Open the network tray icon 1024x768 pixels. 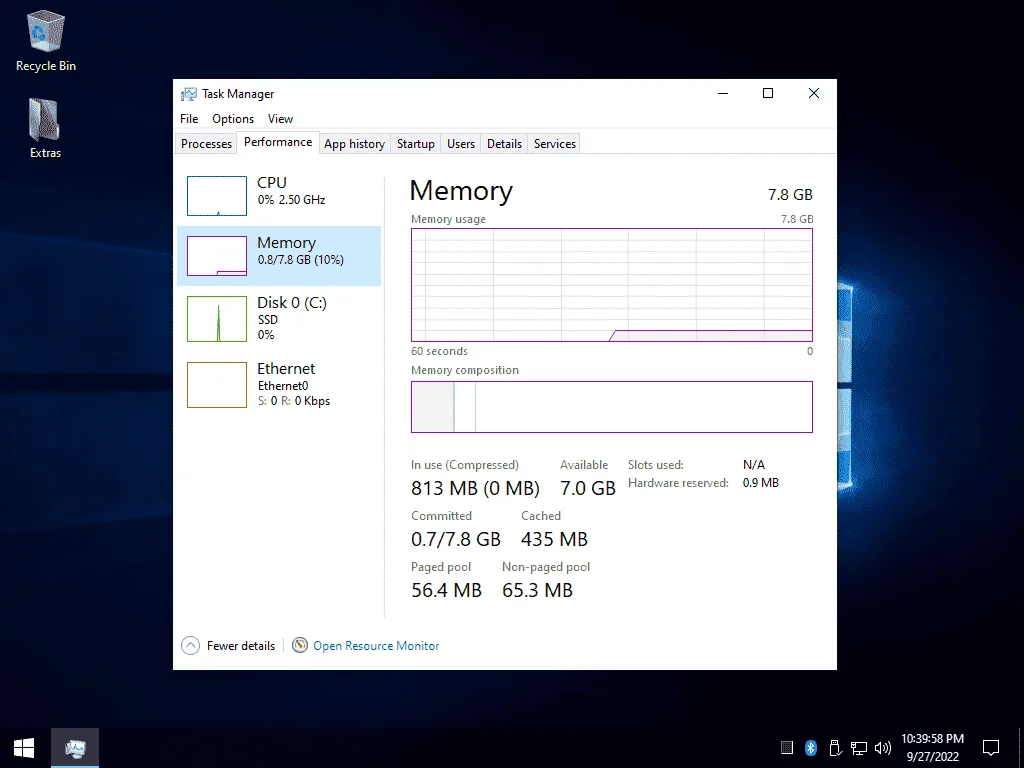(858, 748)
